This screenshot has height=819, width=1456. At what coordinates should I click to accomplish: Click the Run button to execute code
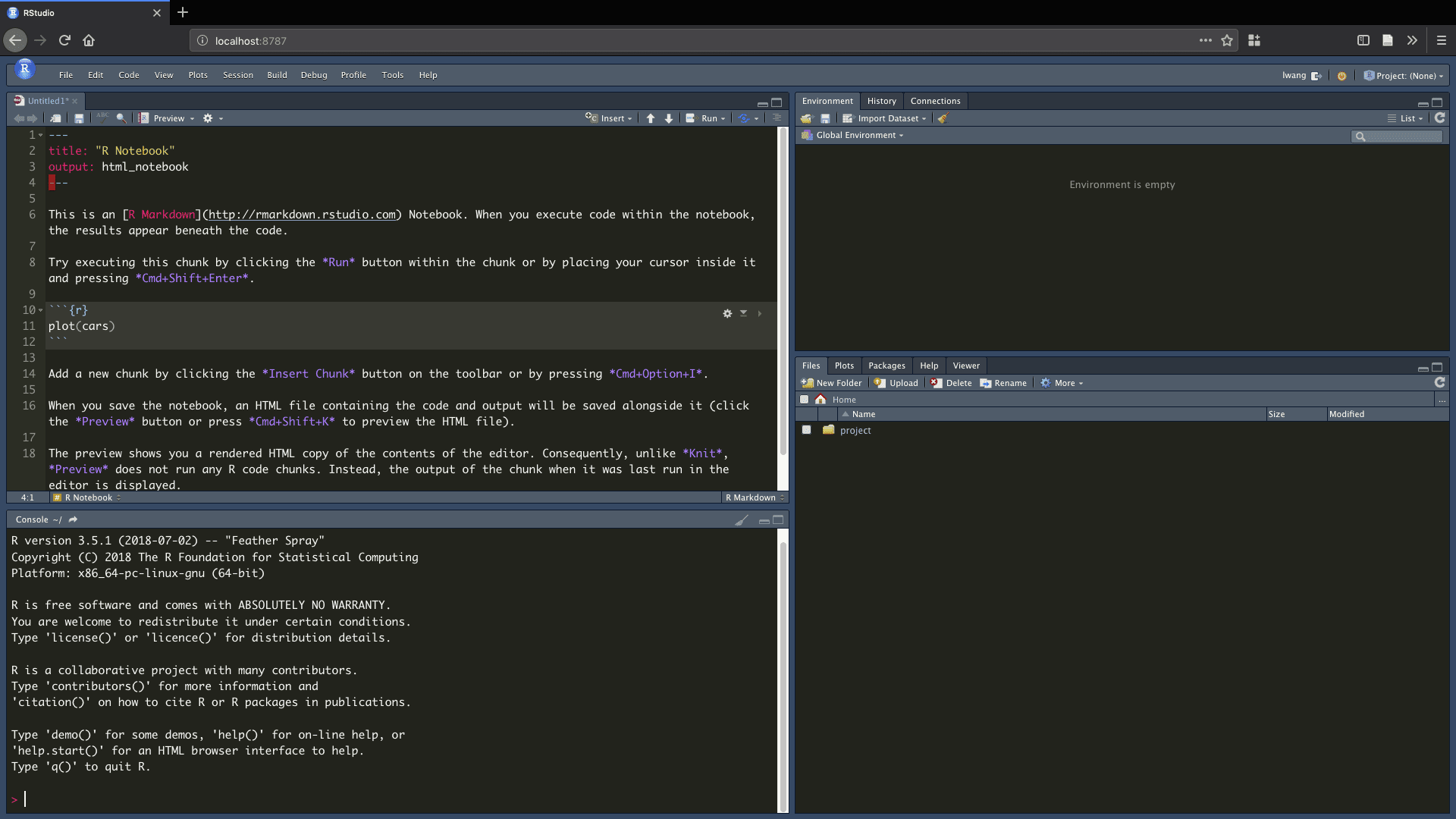click(x=710, y=118)
